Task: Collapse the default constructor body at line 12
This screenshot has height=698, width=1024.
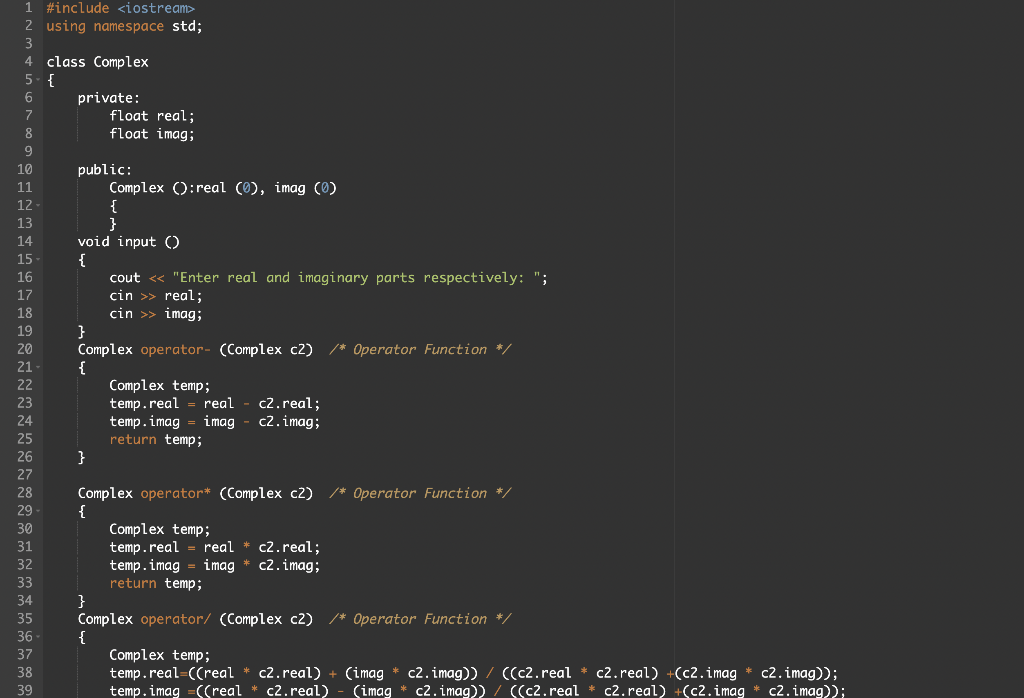Action: click(40, 205)
